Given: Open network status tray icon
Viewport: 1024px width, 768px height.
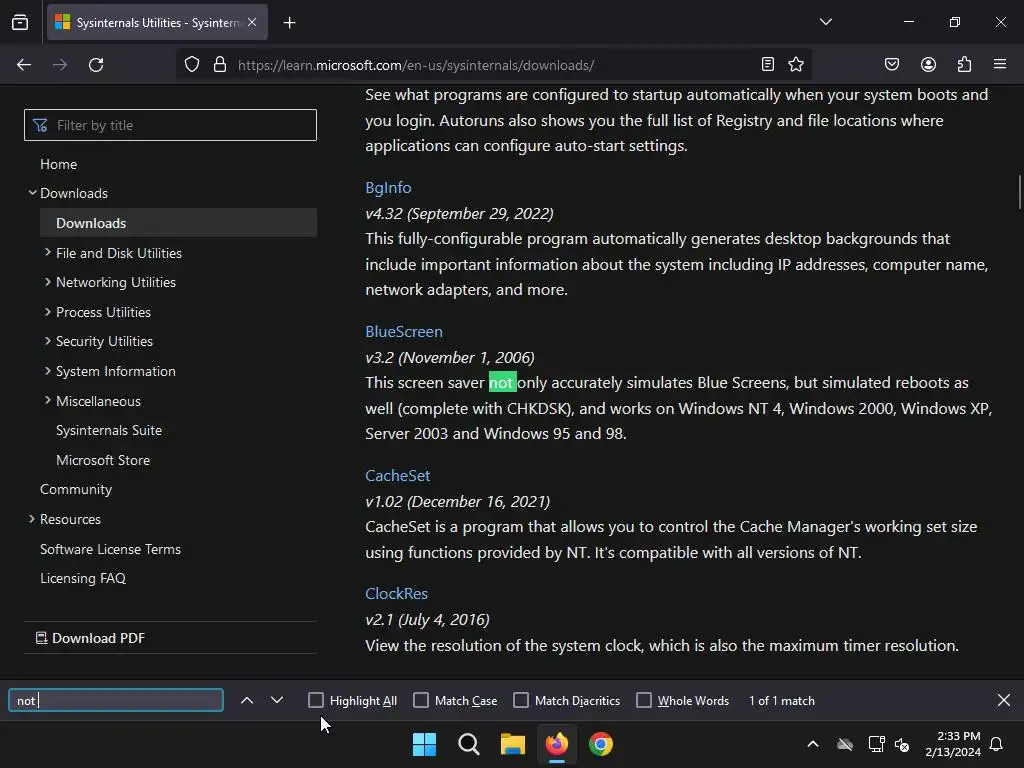Looking at the screenshot, I should [876, 744].
